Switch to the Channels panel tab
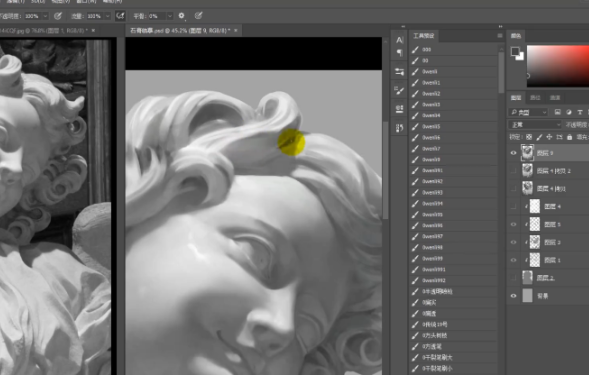Screen dimensions: 589x375 click(x=555, y=98)
